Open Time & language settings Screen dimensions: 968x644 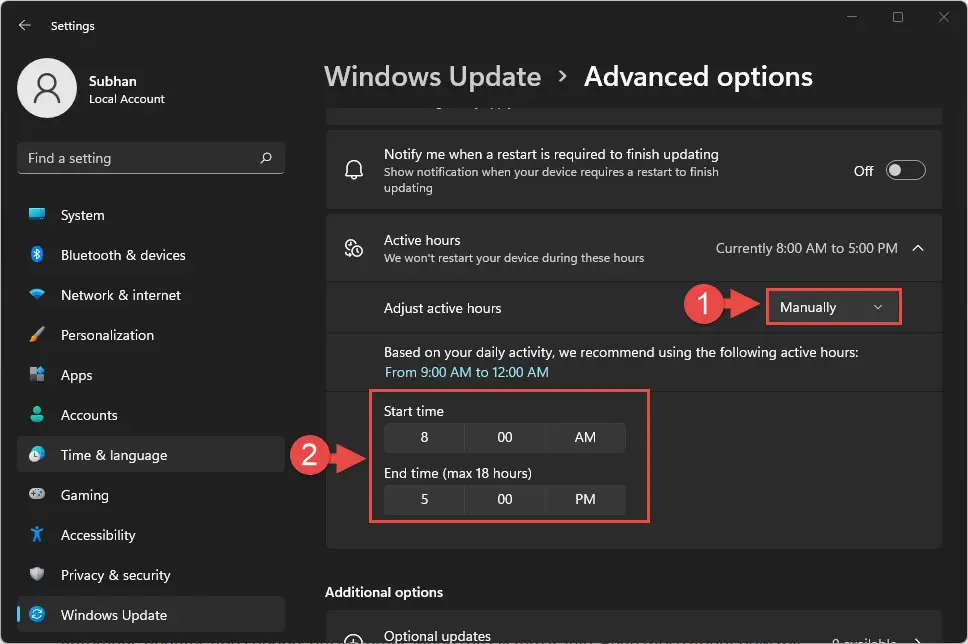click(x=151, y=455)
